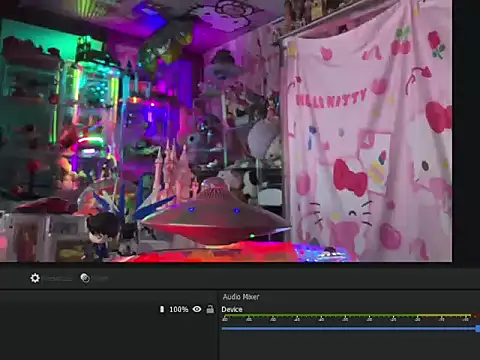Select the Audio Mixer panel title
This screenshot has height=360, width=480.
[x=241, y=297]
